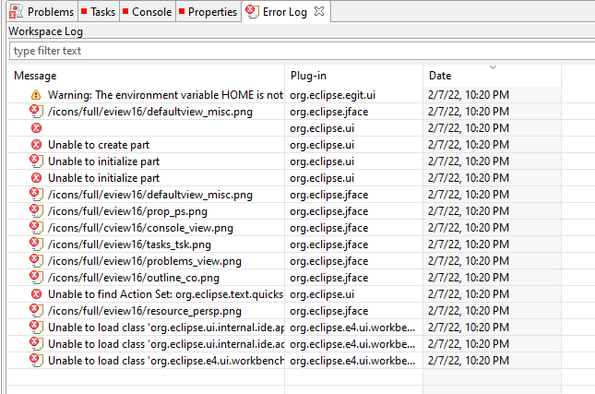The height and width of the screenshot is (394, 595).
Task: Close the Error Log tab
Action: [x=319, y=11]
